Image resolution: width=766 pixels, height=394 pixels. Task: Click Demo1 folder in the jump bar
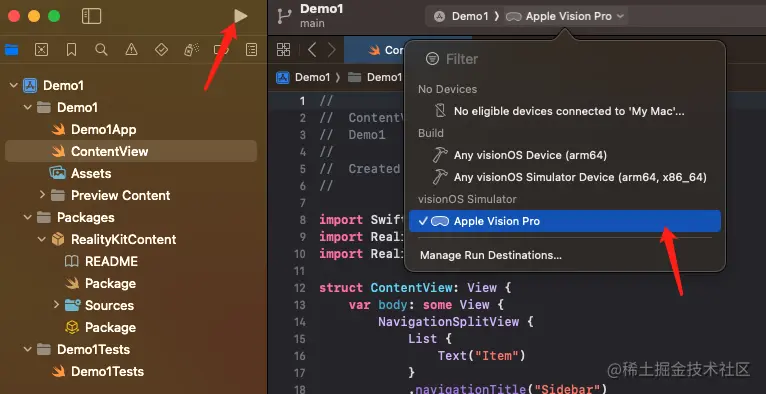(375, 77)
